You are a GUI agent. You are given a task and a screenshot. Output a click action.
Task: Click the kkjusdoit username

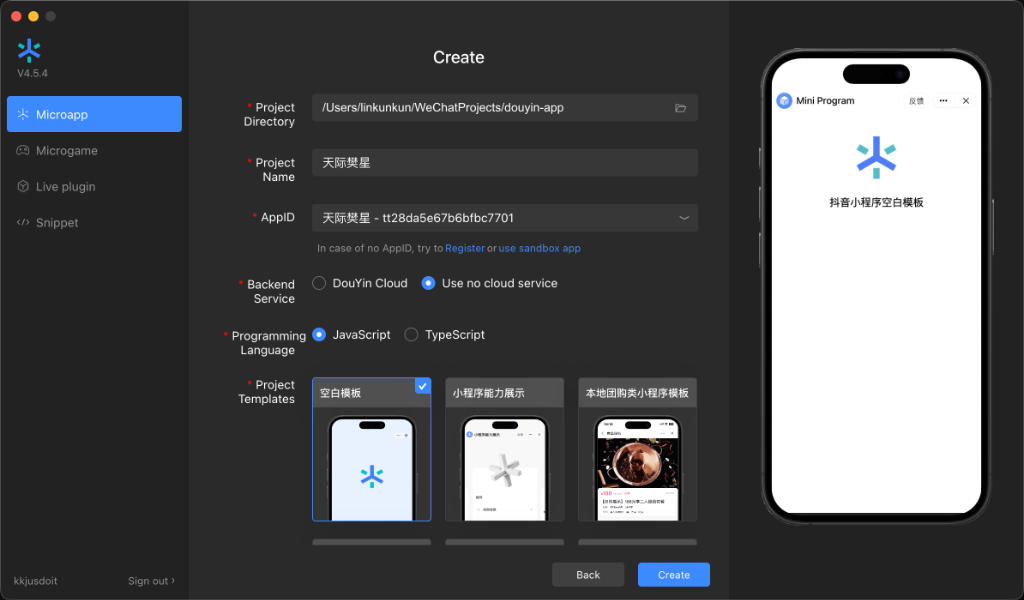coord(35,580)
